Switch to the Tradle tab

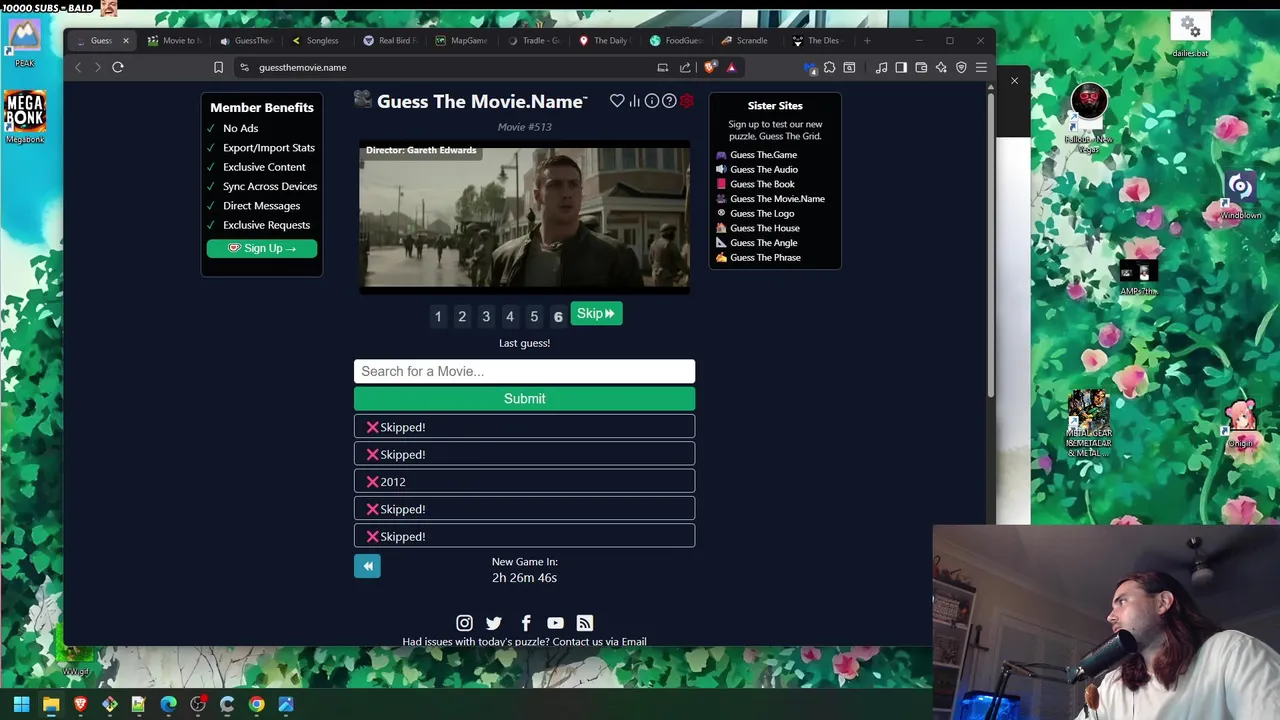pyautogui.click(x=534, y=41)
